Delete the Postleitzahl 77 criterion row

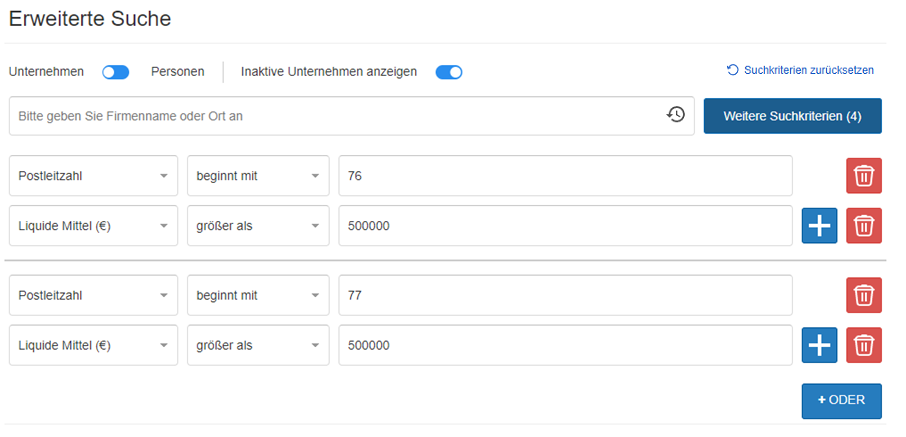point(864,296)
